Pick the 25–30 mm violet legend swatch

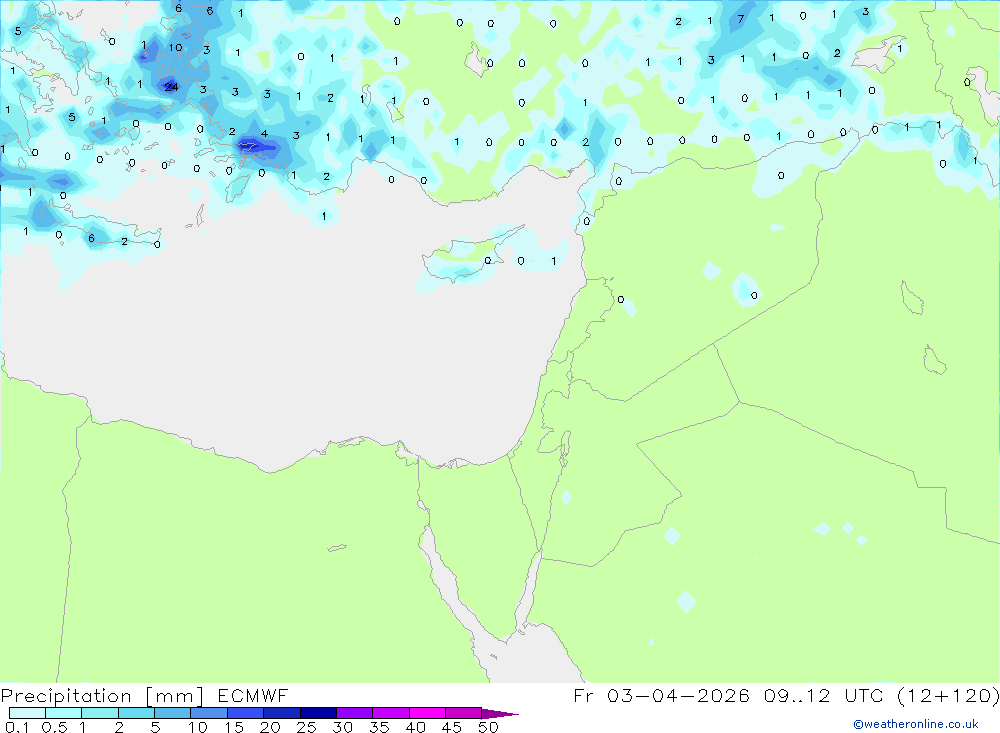tap(318, 713)
